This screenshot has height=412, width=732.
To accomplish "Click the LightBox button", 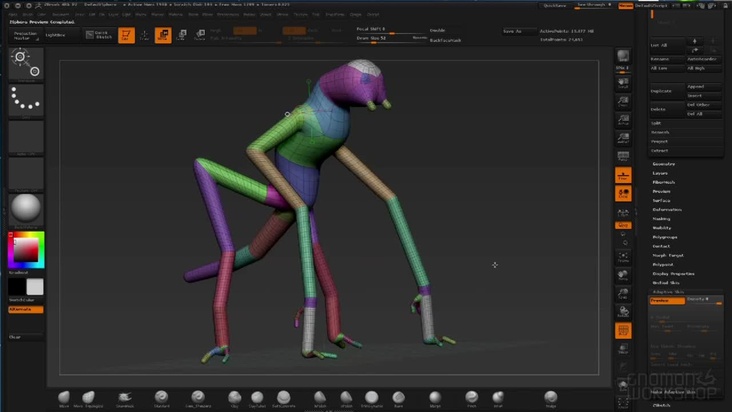I will (61, 35).
